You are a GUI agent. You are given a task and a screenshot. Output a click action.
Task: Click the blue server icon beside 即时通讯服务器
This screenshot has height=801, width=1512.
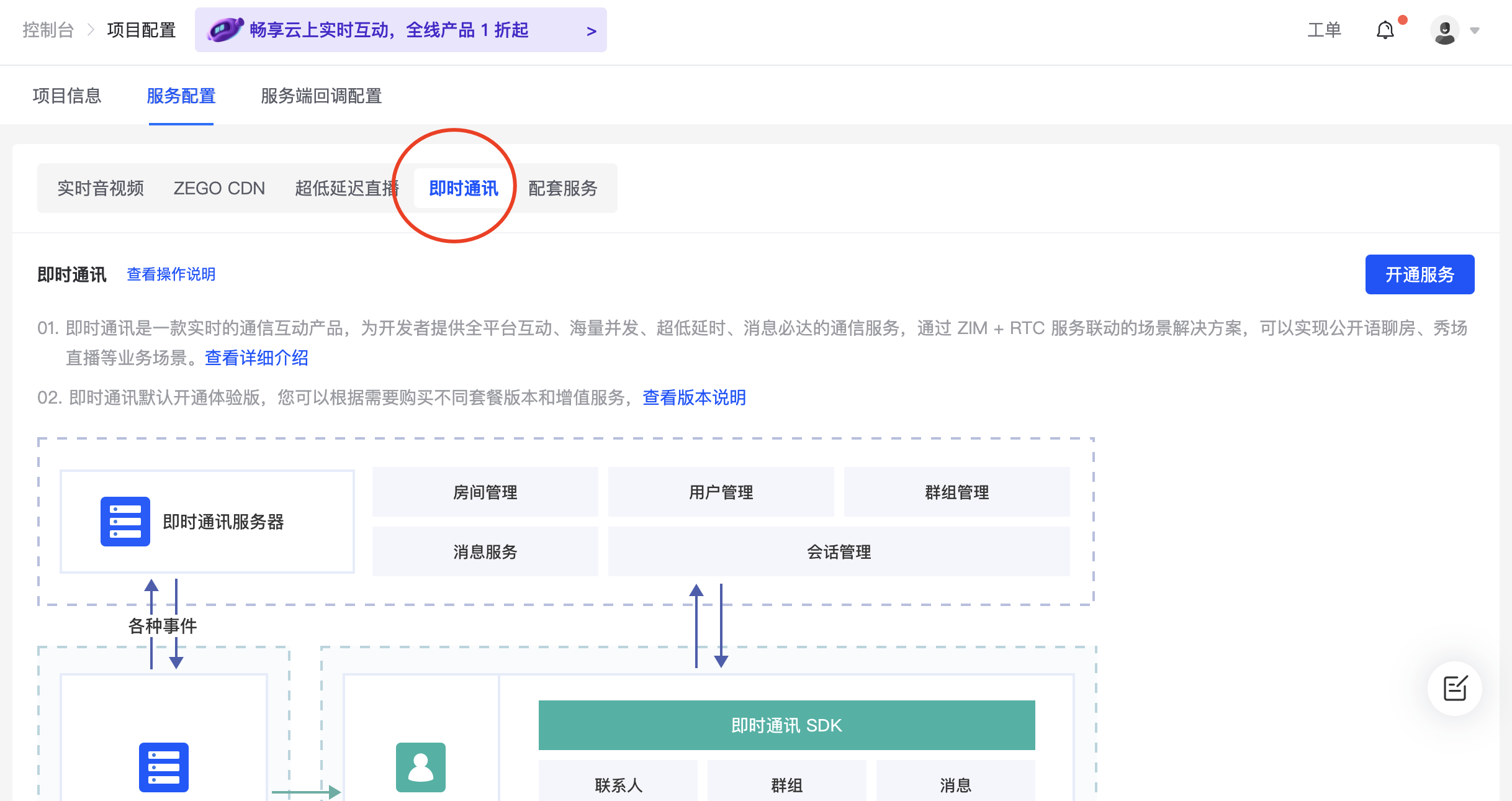[x=125, y=521]
